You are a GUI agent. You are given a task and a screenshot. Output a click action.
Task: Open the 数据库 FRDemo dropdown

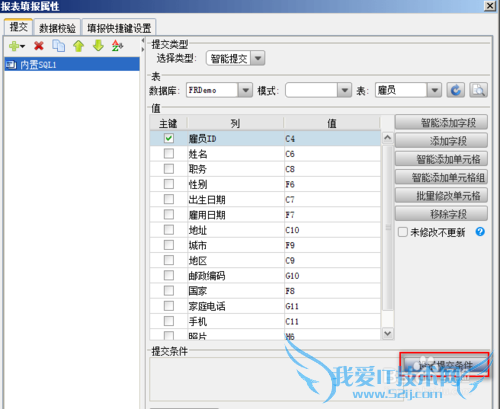(x=245, y=90)
